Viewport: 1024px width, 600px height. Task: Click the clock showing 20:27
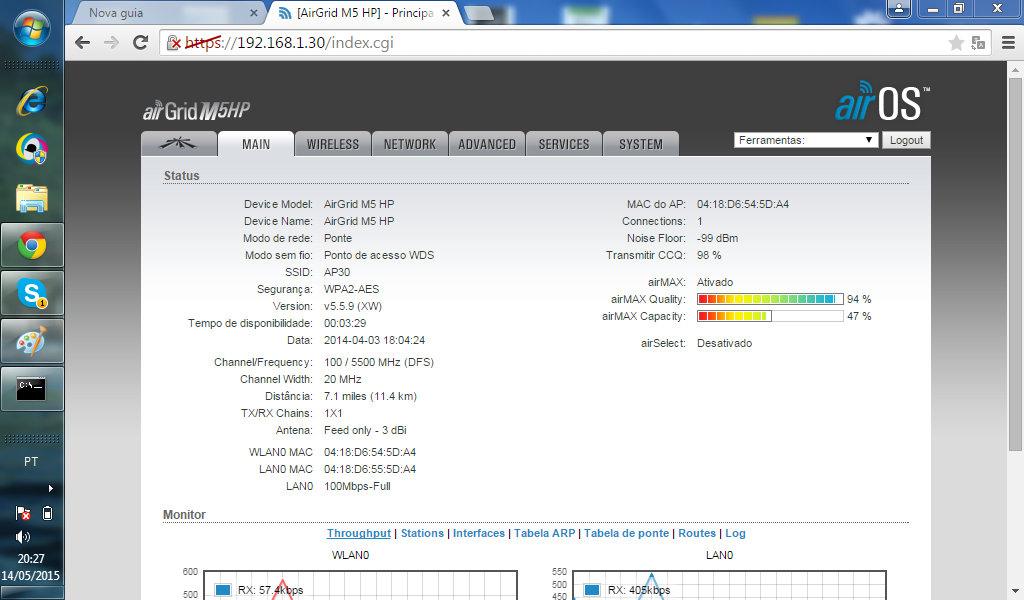pyautogui.click(x=31, y=559)
